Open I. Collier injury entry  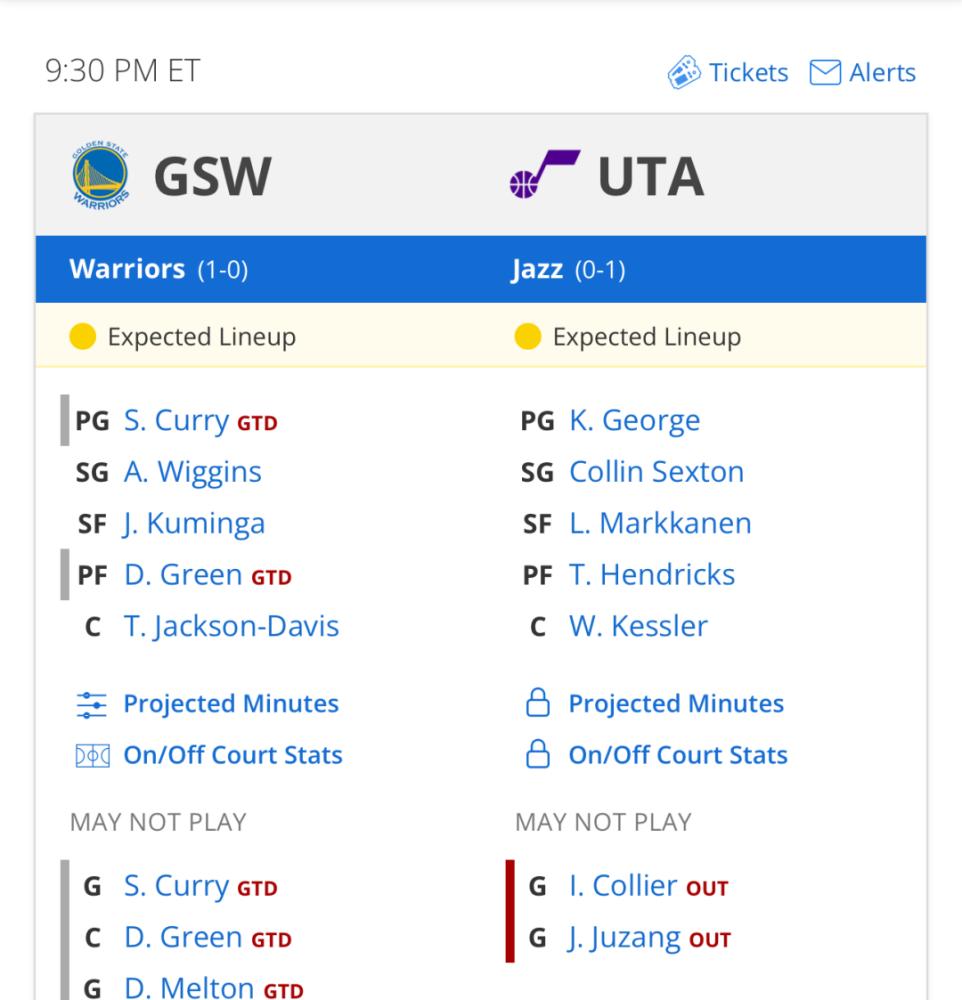tap(623, 886)
